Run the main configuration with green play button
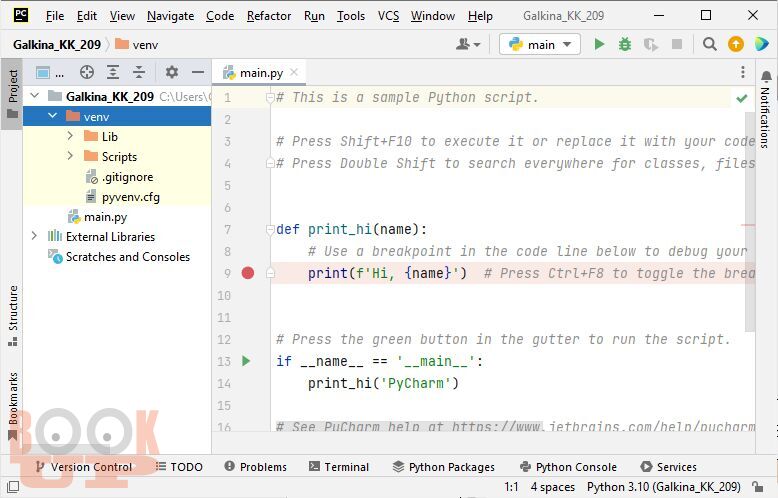Viewport: 778px width, 498px height. pos(599,45)
